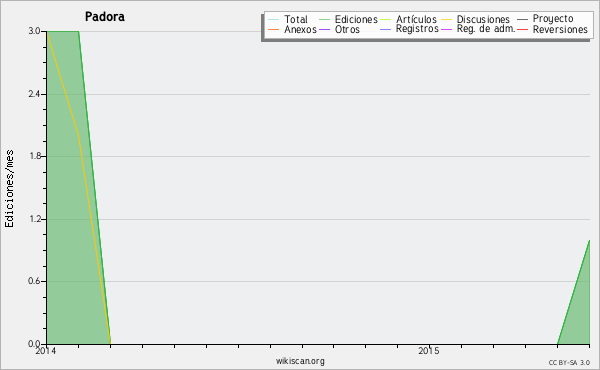Click the green area peak at 2015's end
The height and width of the screenshot is (370, 600).
[x=589, y=242]
